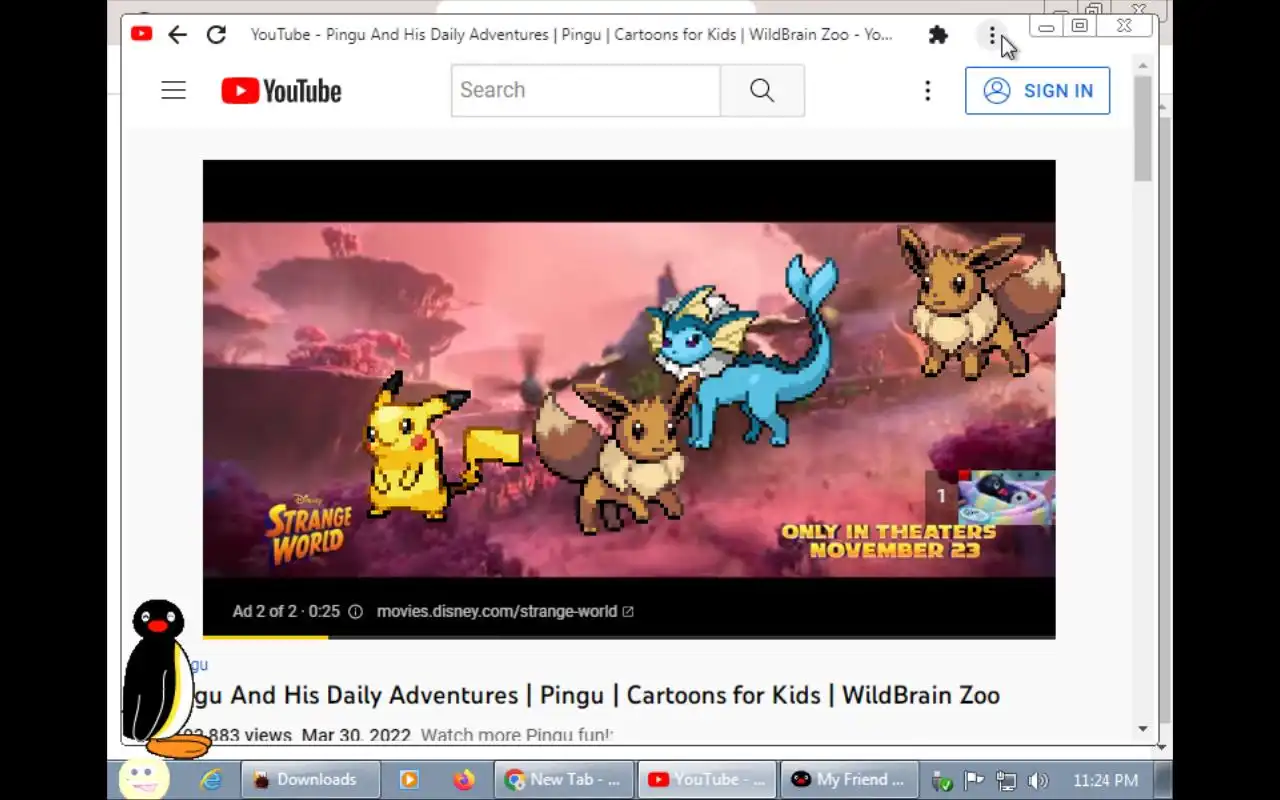The image size is (1280, 800).
Task: Go to YouTube home via logo
Action: 282,91
